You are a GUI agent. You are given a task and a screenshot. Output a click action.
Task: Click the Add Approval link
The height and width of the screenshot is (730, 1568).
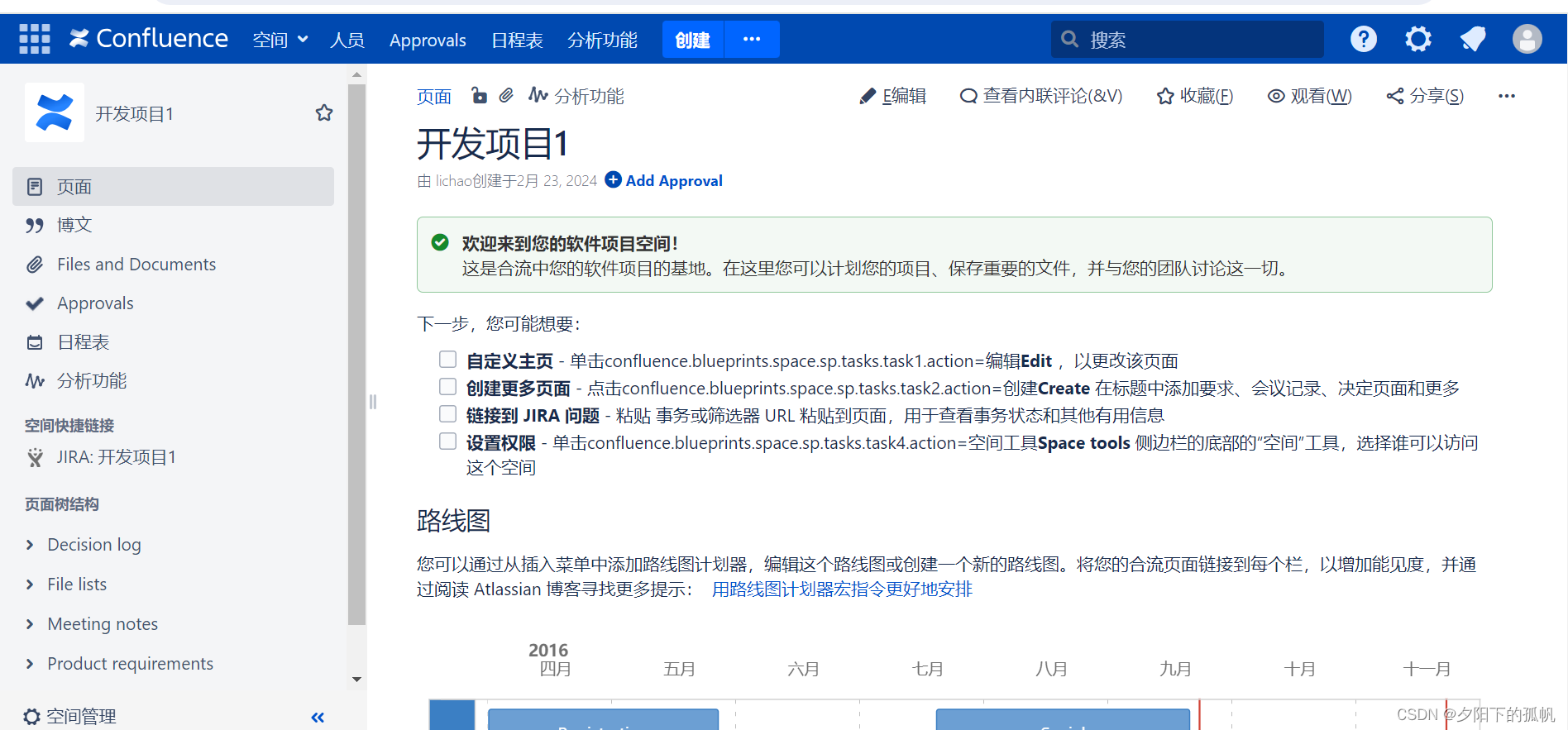pos(674,180)
